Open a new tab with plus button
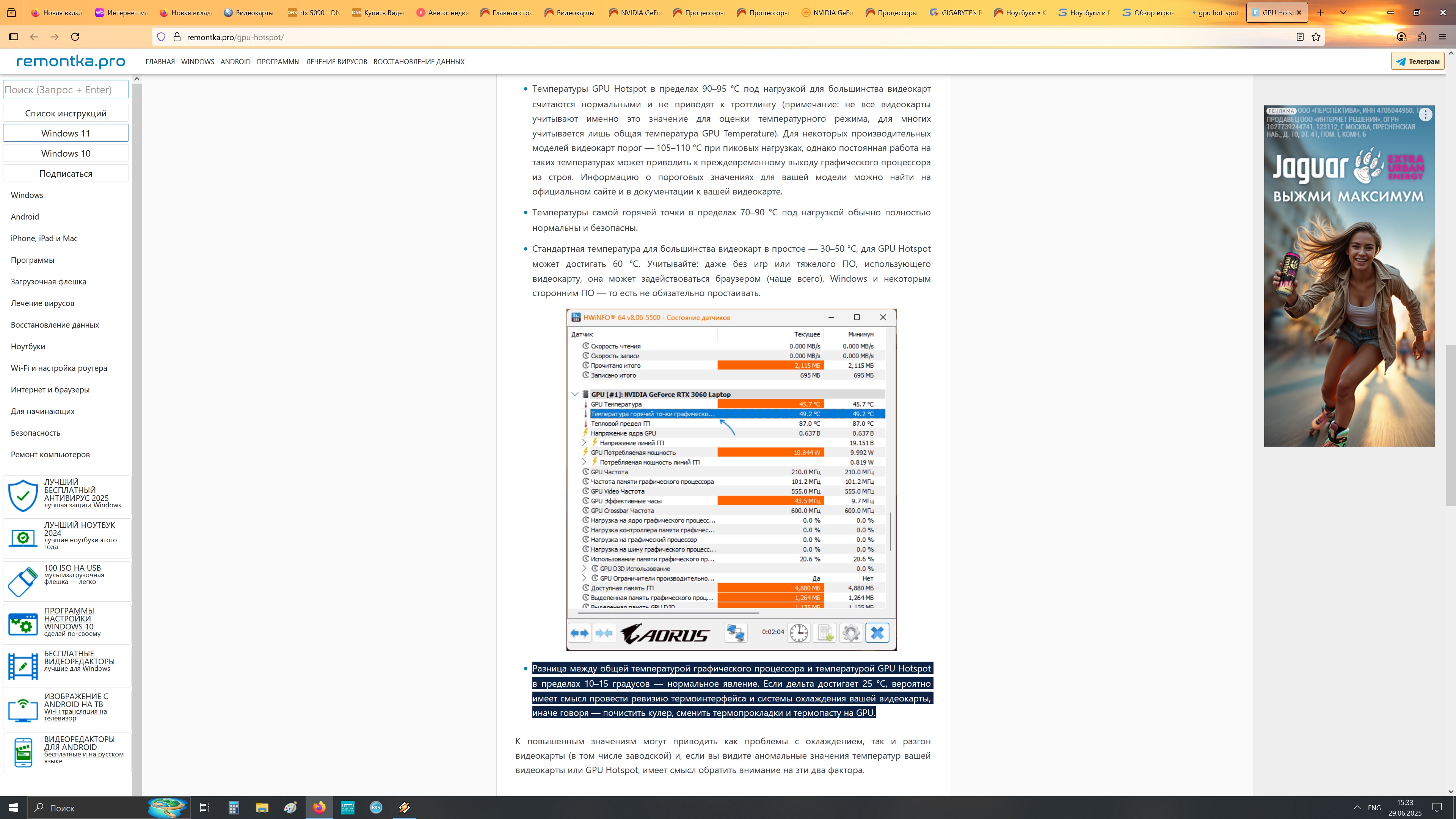This screenshot has height=819, width=1456. coord(1320,13)
